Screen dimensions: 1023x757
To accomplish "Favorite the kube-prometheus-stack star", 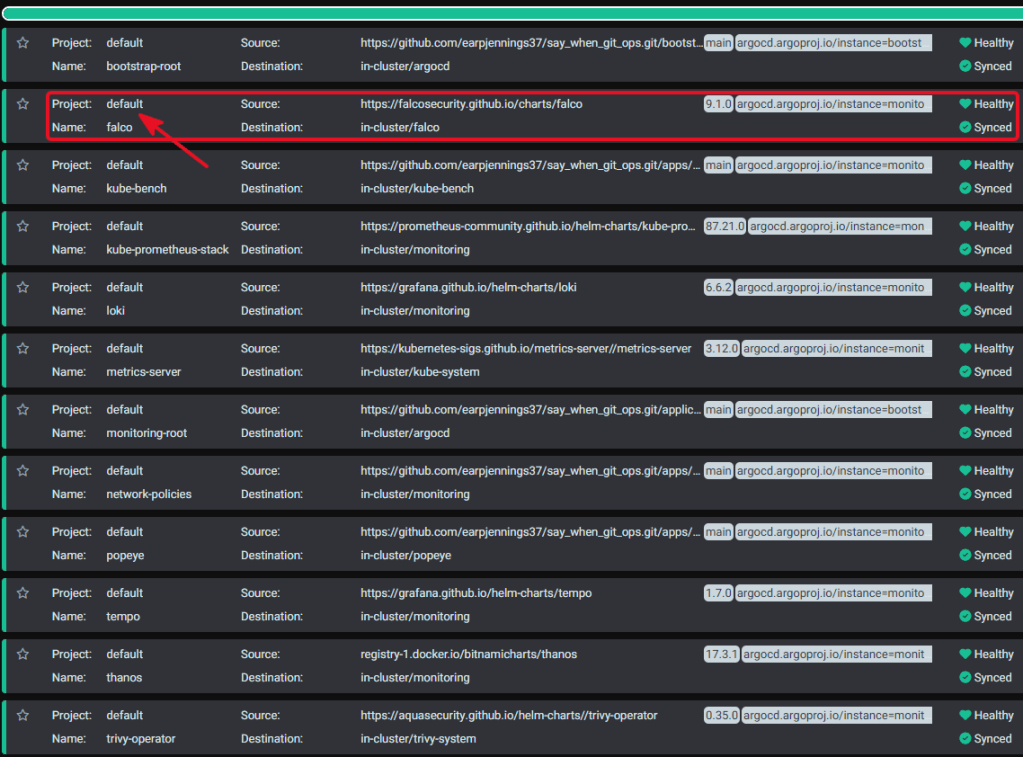I will click(23, 226).
